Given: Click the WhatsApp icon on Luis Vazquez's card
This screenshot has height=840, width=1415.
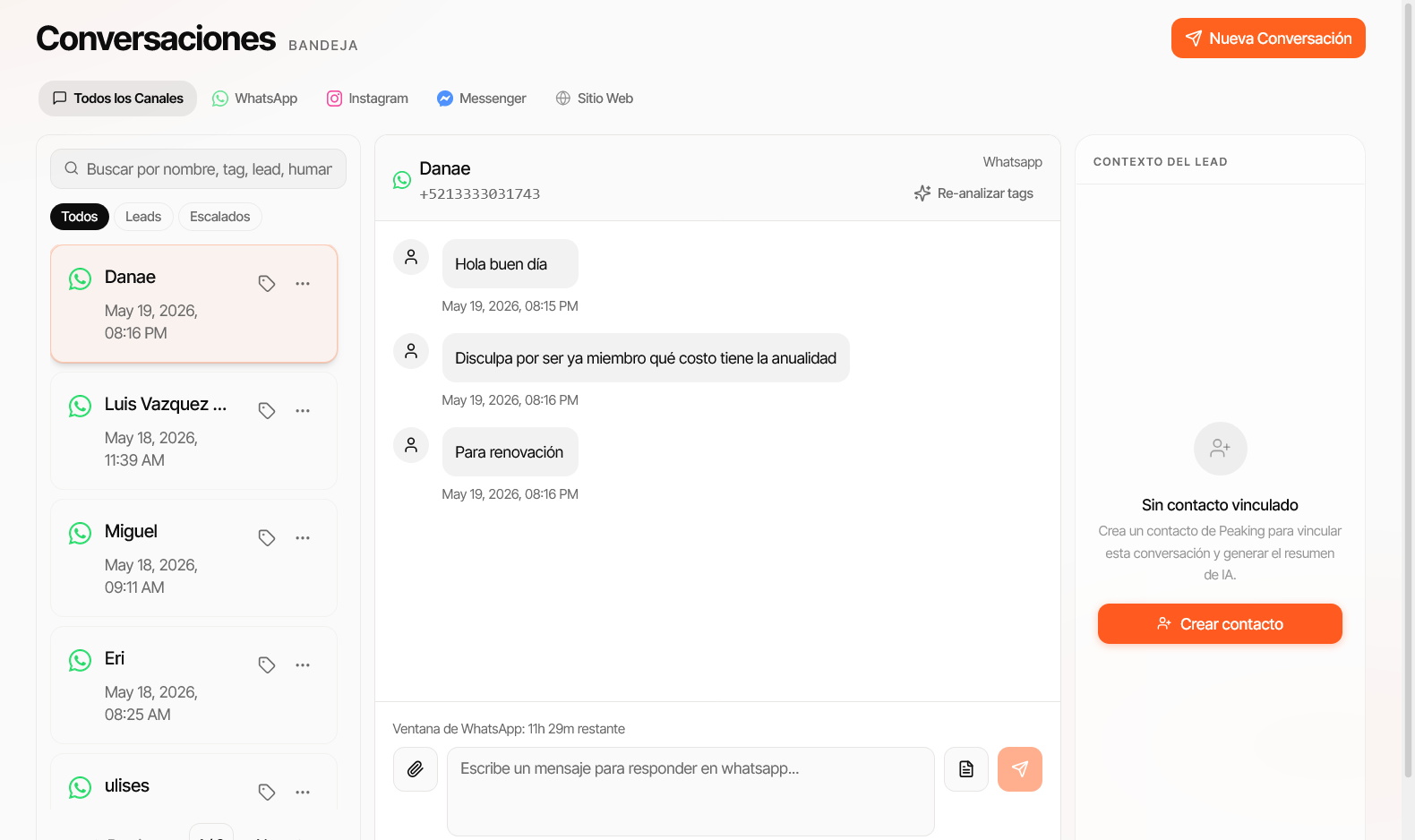Looking at the screenshot, I should (x=80, y=406).
